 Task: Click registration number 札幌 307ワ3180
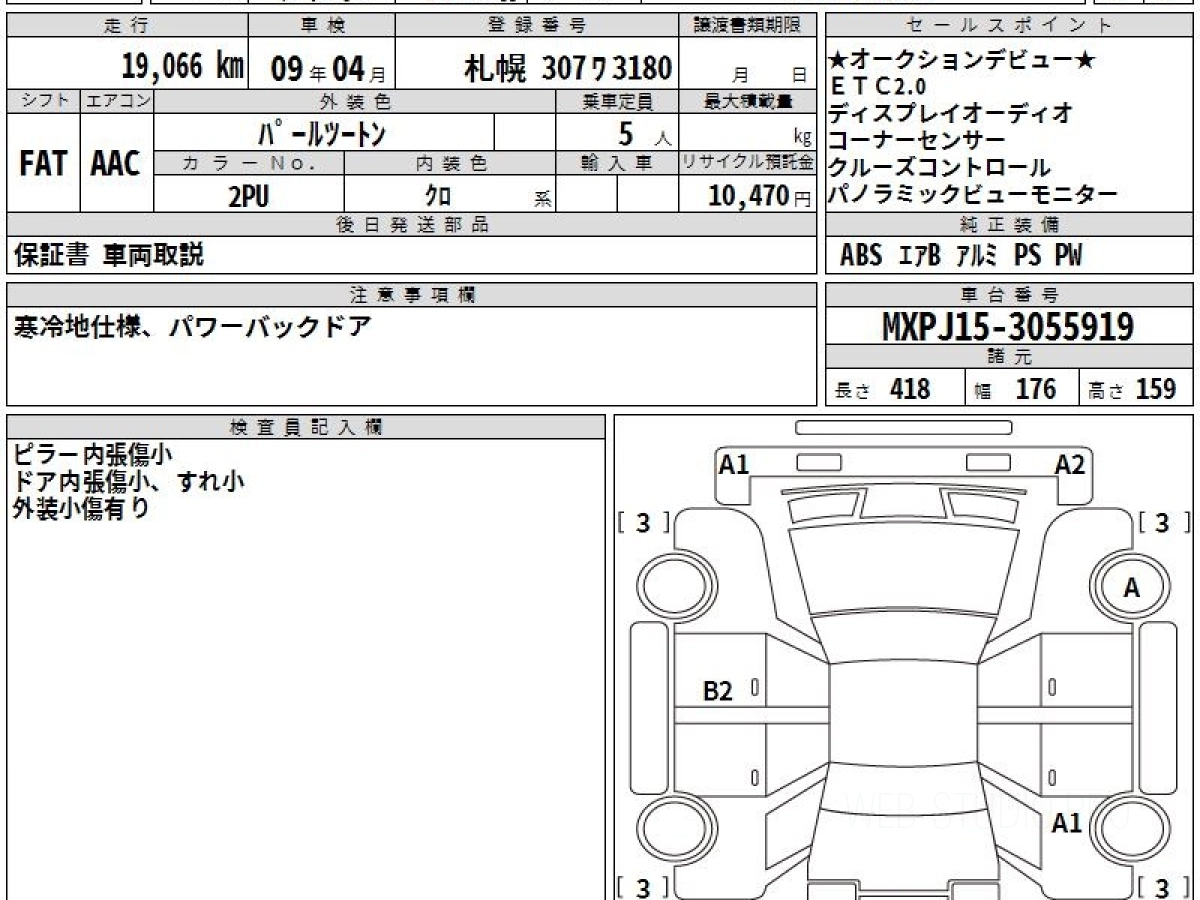click(x=567, y=68)
